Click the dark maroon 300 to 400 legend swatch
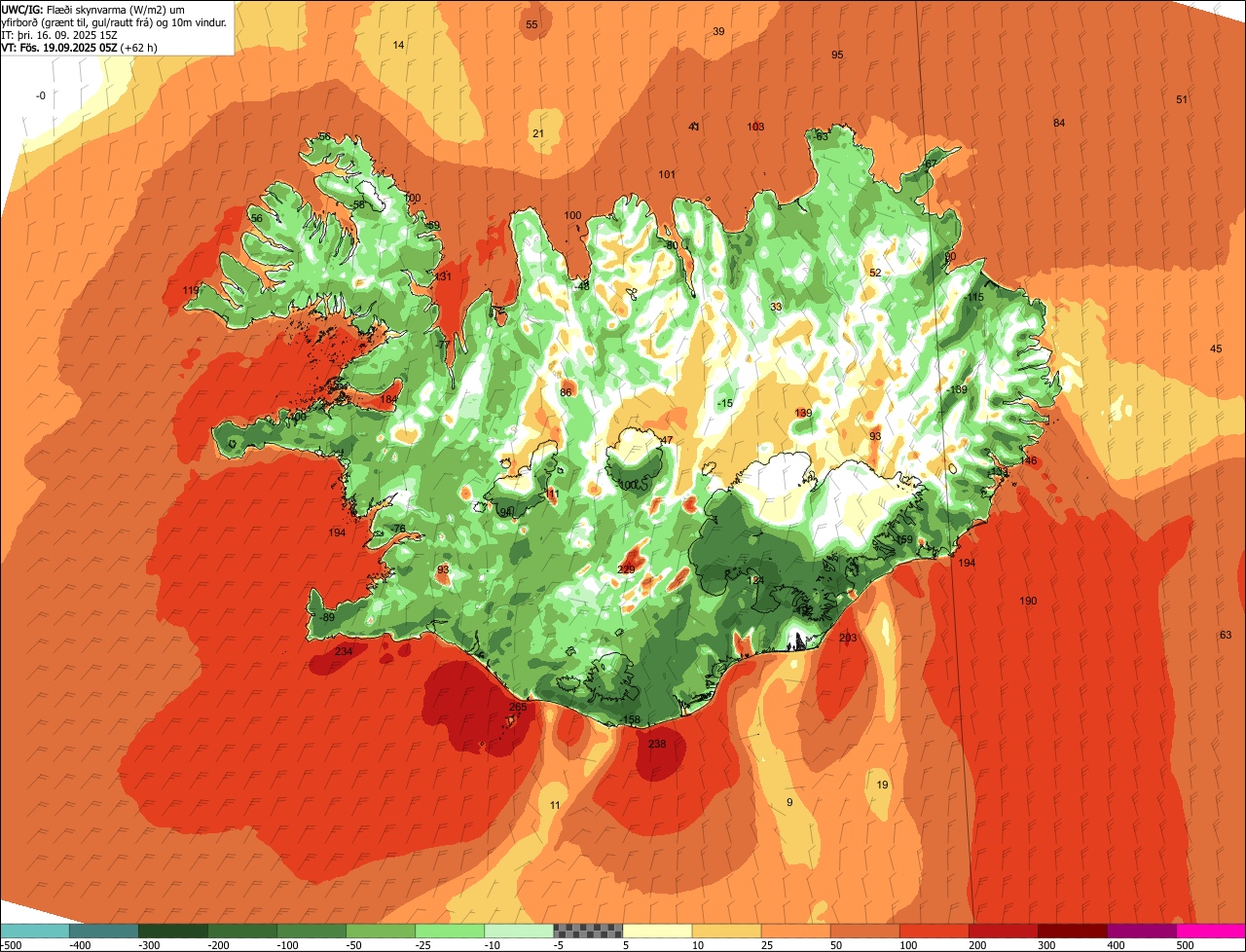Viewport: 1246px width, 952px height. click(1072, 931)
